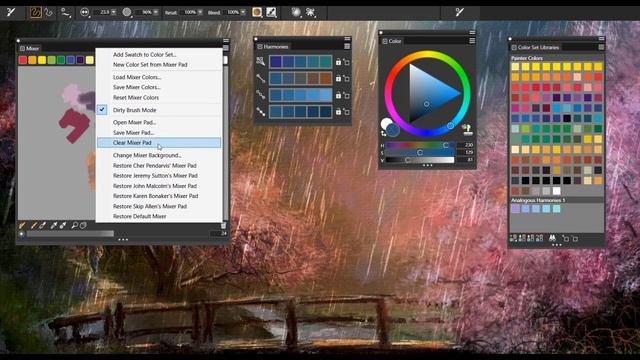Click the orange paper texture icon in the toolbar
640x360 pixels.
[257, 12]
